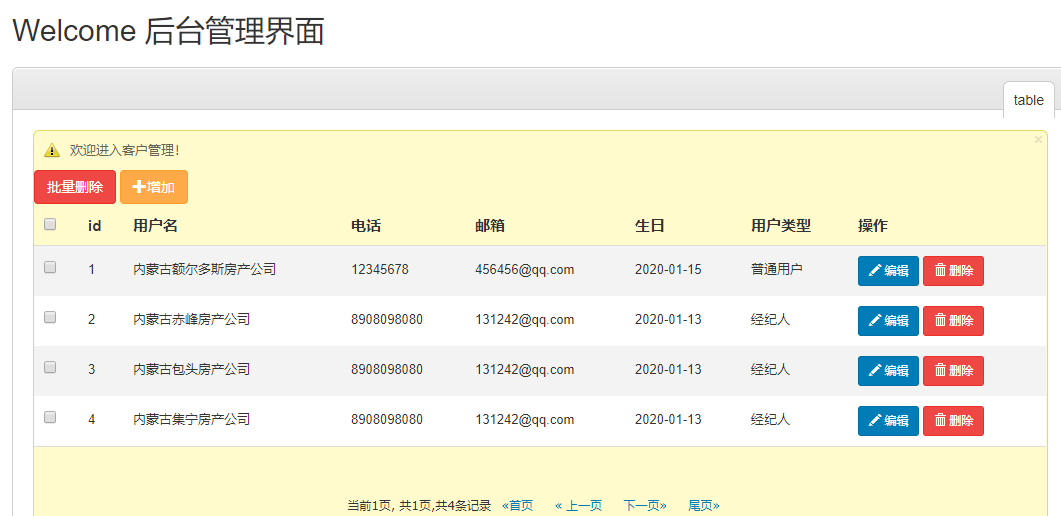The width and height of the screenshot is (1061, 516).
Task: Check the box for 内蒙古包头房产公司
Action: 50,367
